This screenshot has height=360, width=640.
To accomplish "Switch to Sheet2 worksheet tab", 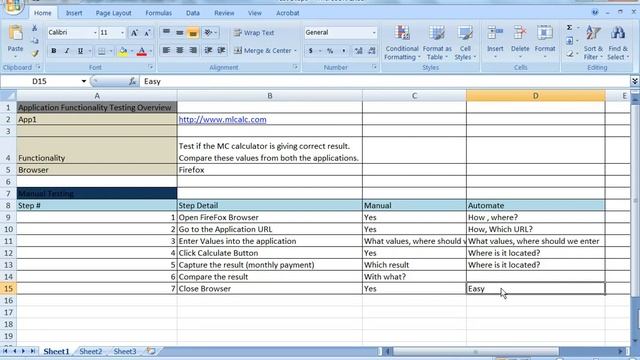I will point(91,351).
